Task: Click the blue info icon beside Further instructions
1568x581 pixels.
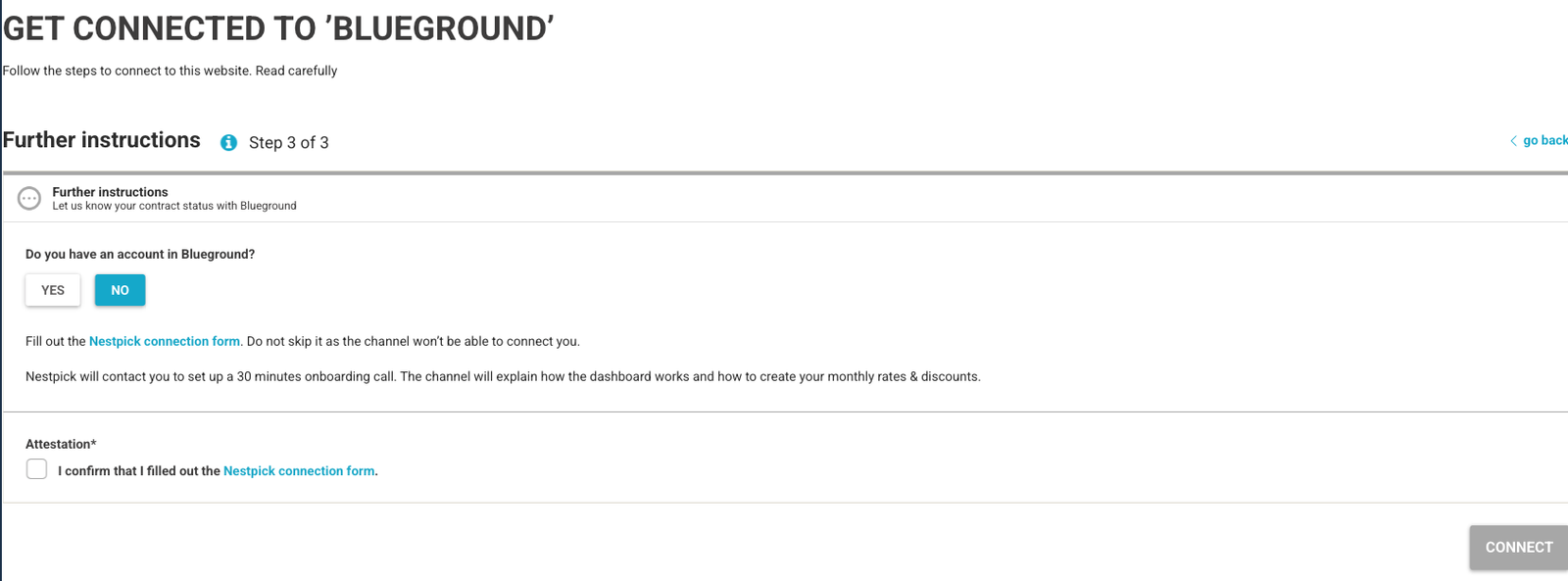Action: [x=228, y=143]
